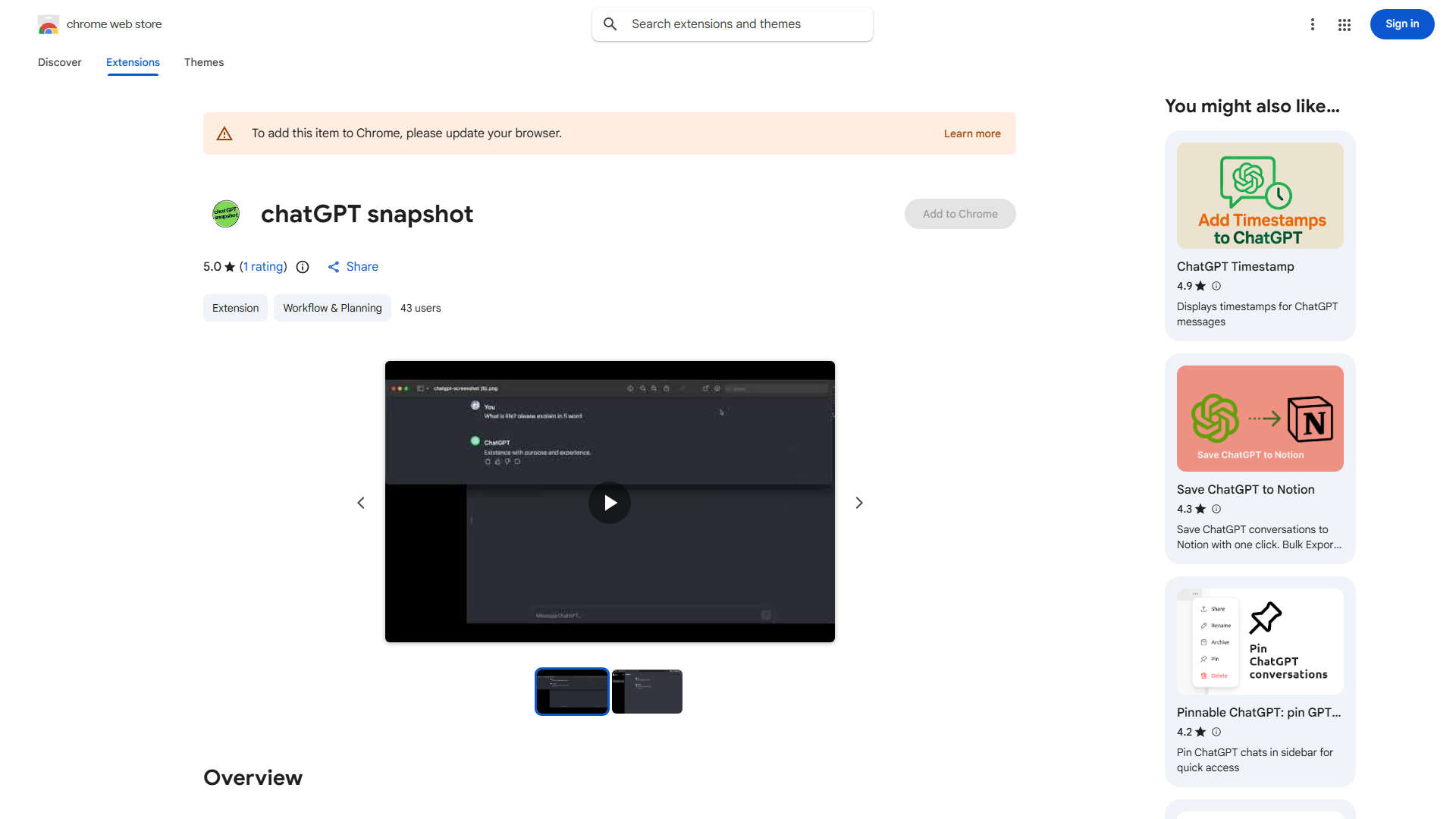
Task: Open the 1 rating link
Action: (x=262, y=266)
